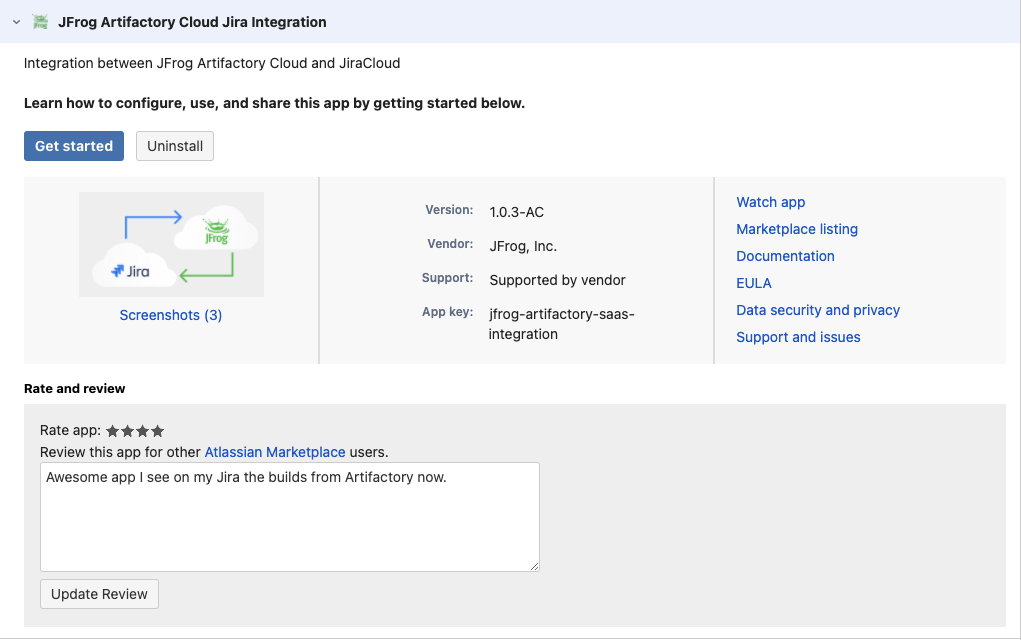1021x640 pixels.
Task: Click the textarea resize handle
Action: coord(534,566)
